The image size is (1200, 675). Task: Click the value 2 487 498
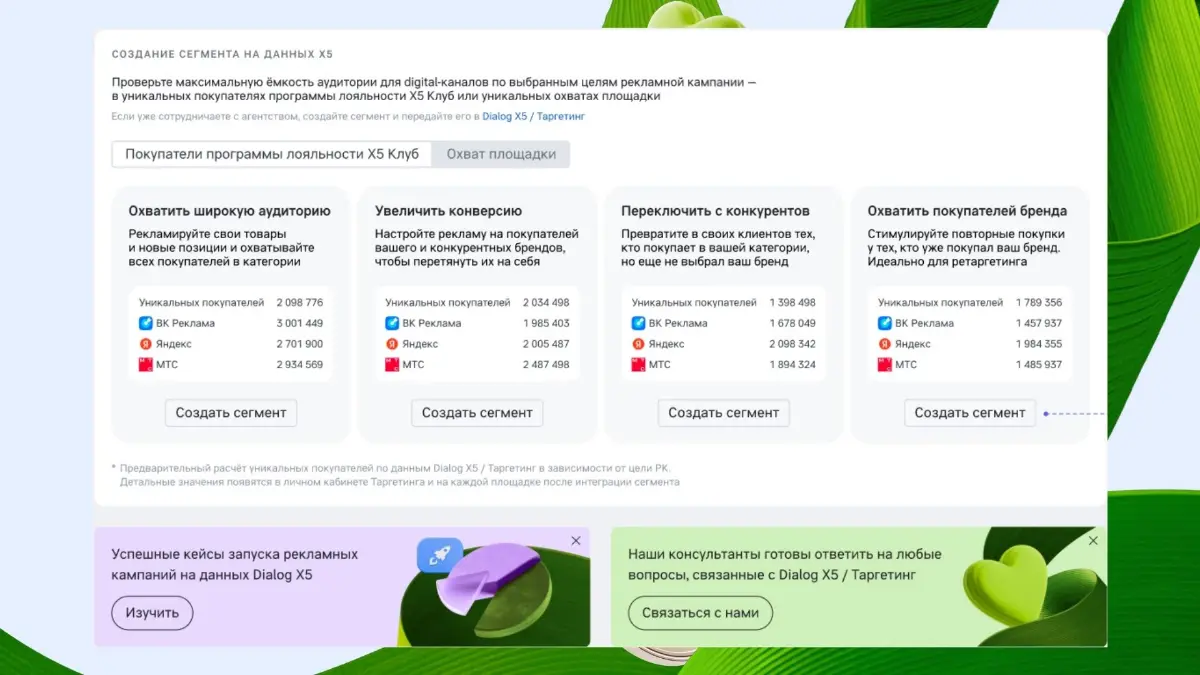click(546, 365)
